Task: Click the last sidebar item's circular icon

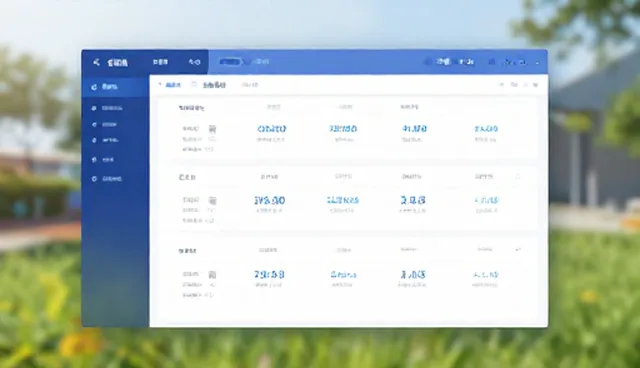Action: point(94,179)
